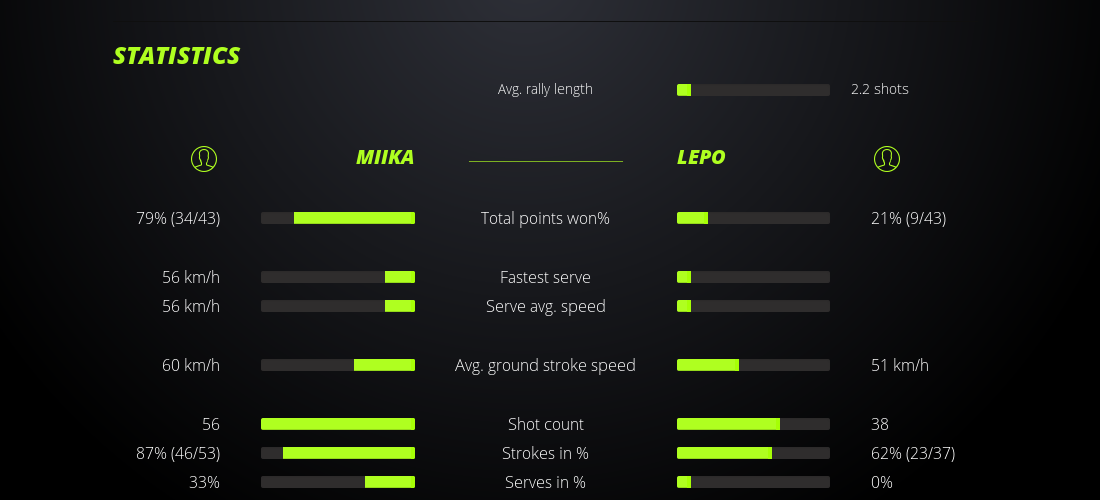This screenshot has width=1100, height=500.
Task: Click Miika's serves in % bar
Action: pos(338,482)
